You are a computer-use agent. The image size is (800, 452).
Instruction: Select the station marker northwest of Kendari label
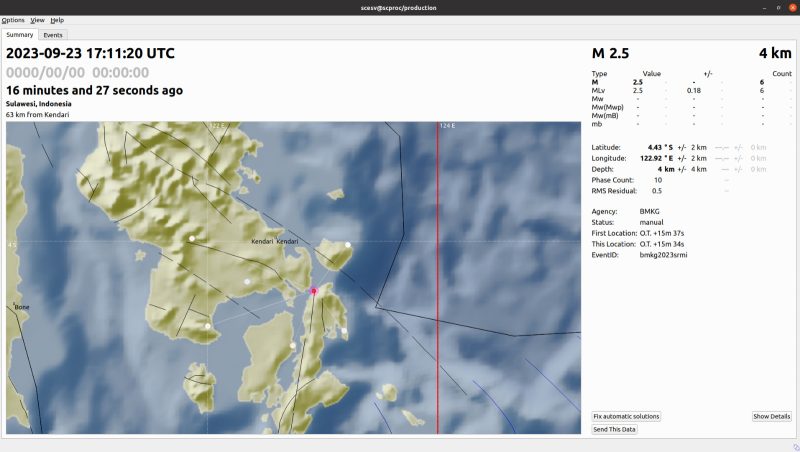point(192,238)
